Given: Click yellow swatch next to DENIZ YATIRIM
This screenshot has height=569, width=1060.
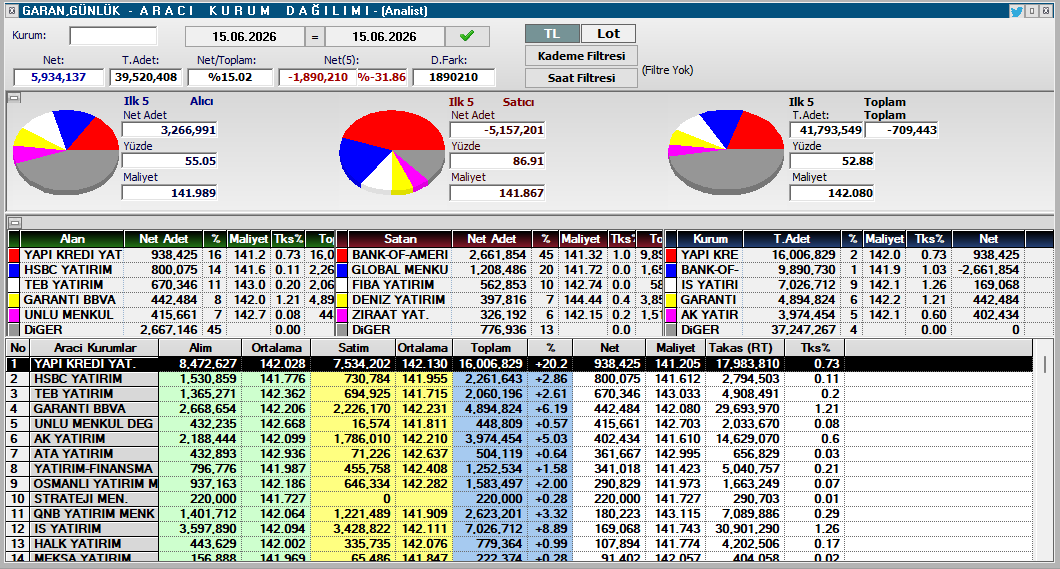Looking at the screenshot, I should pyautogui.click(x=342, y=299).
